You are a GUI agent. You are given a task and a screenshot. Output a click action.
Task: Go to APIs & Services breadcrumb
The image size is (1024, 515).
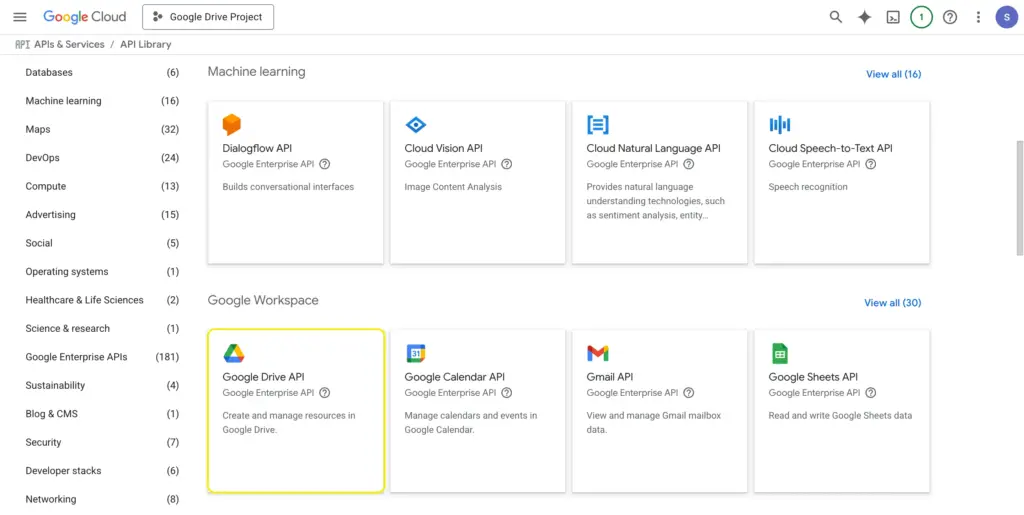click(x=69, y=44)
